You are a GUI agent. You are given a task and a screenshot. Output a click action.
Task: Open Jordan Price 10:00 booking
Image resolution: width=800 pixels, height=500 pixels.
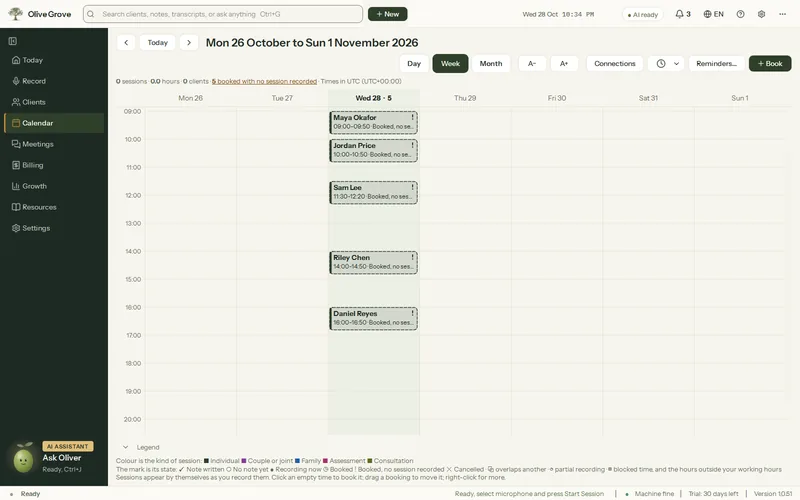tap(373, 151)
